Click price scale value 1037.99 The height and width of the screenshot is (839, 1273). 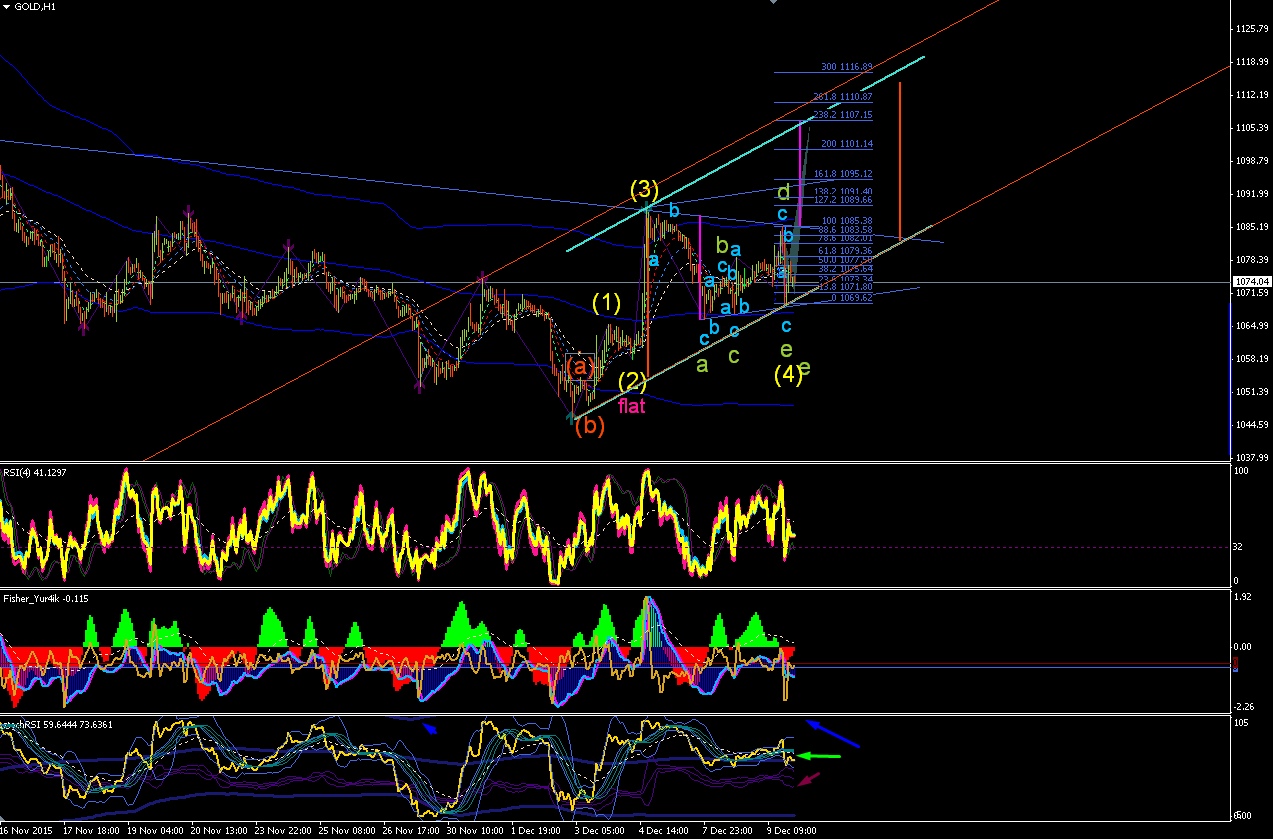[x=1252, y=457]
